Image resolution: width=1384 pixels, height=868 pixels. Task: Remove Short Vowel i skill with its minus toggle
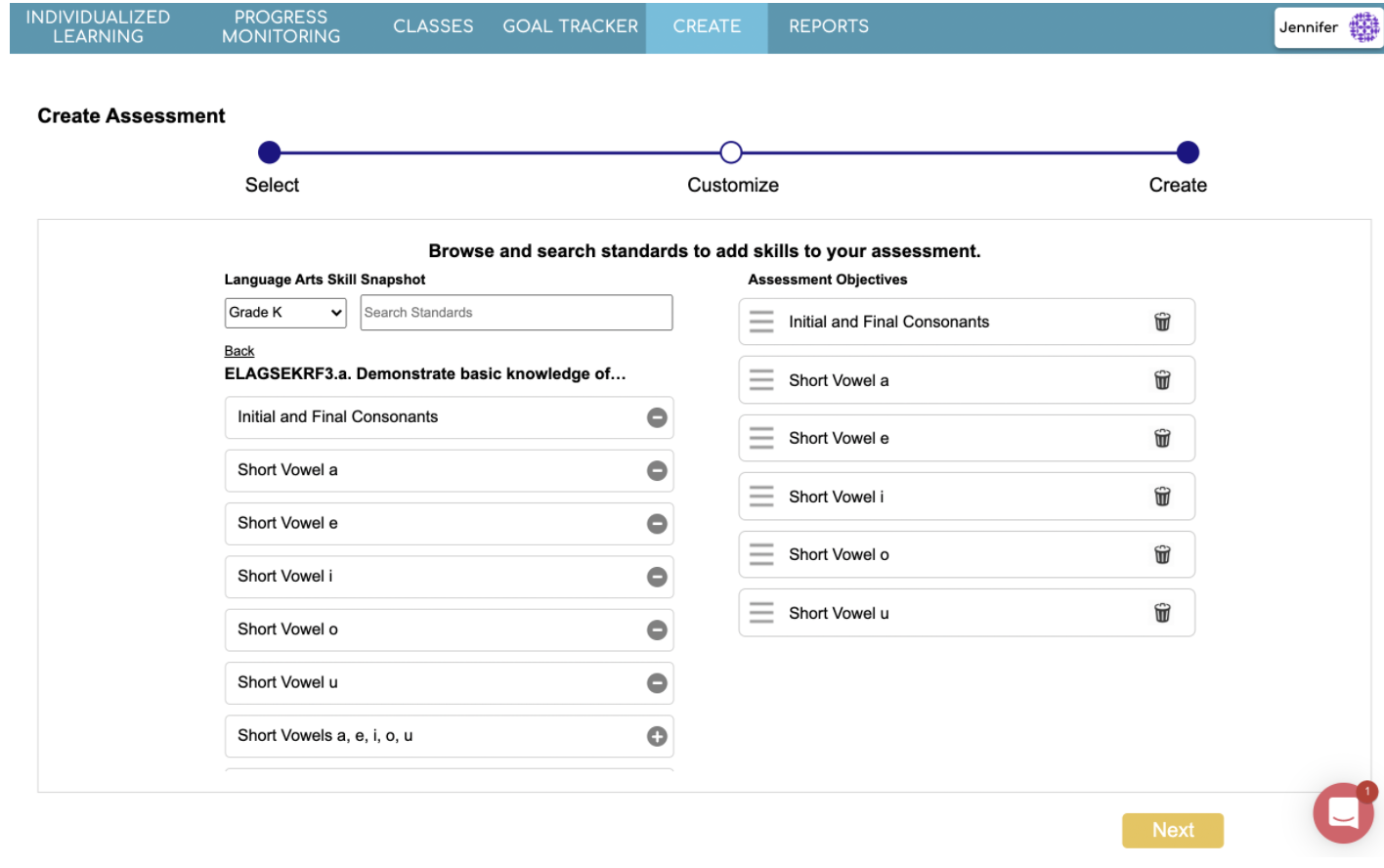(x=656, y=577)
